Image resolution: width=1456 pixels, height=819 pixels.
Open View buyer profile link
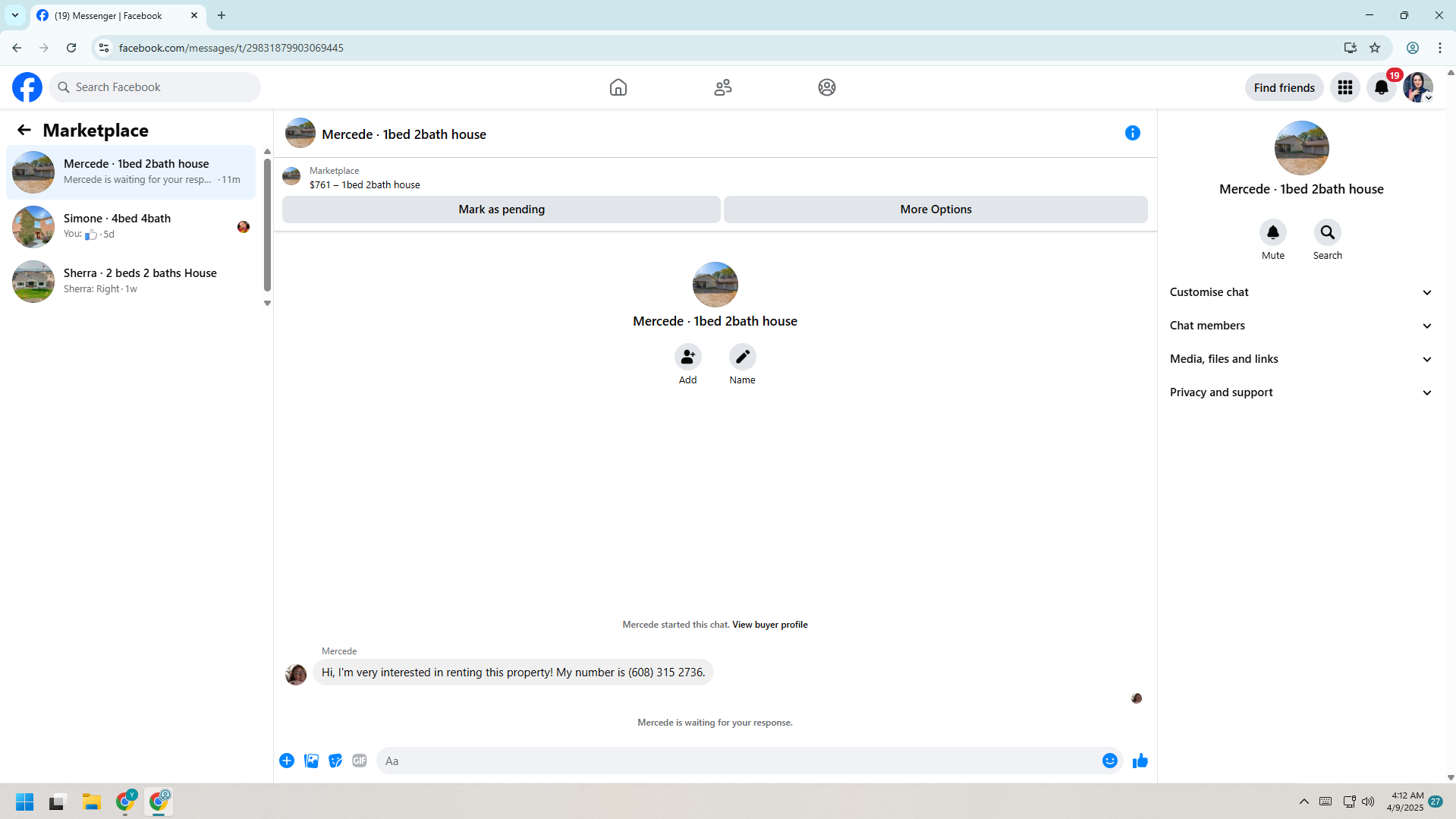(769, 625)
